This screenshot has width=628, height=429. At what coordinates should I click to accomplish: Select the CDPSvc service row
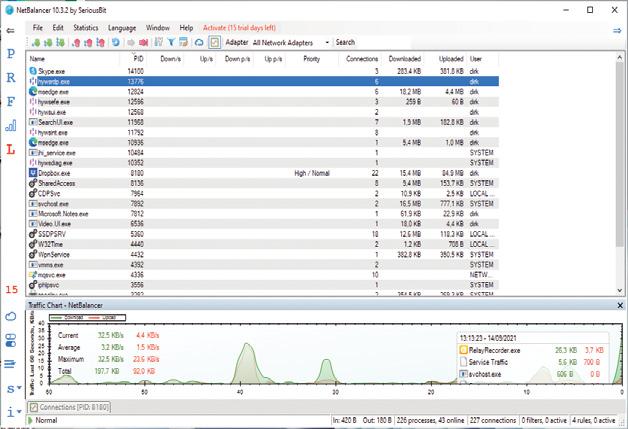point(263,193)
